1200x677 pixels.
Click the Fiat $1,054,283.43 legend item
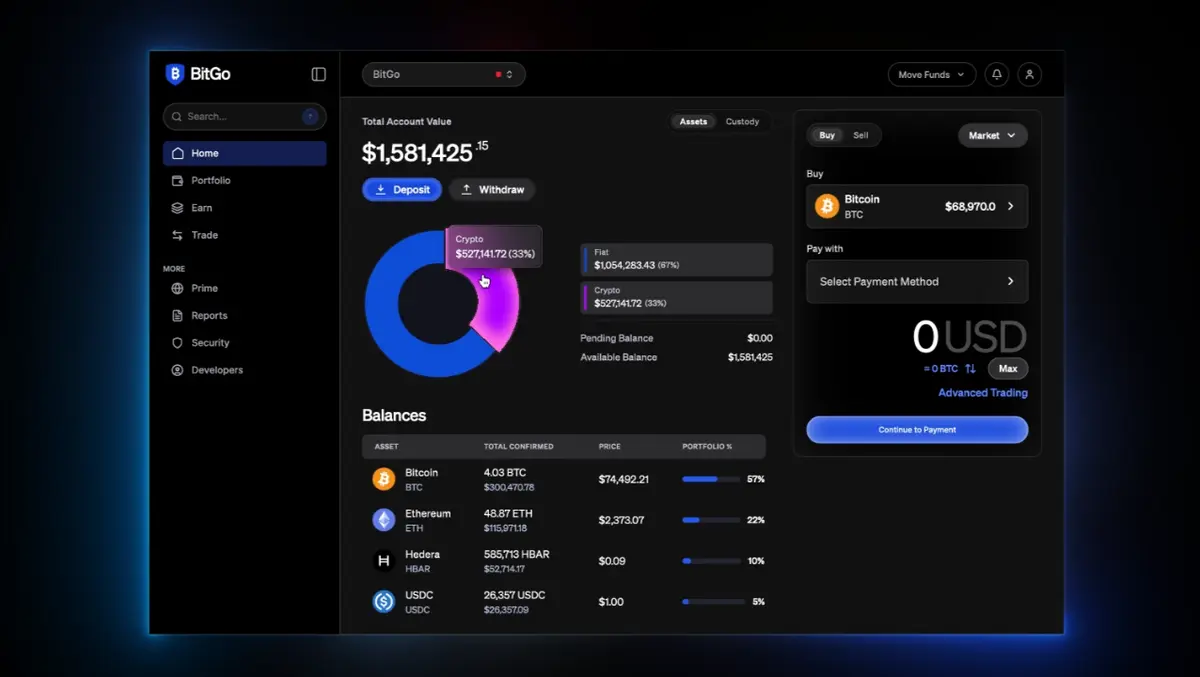(x=677, y=260)
